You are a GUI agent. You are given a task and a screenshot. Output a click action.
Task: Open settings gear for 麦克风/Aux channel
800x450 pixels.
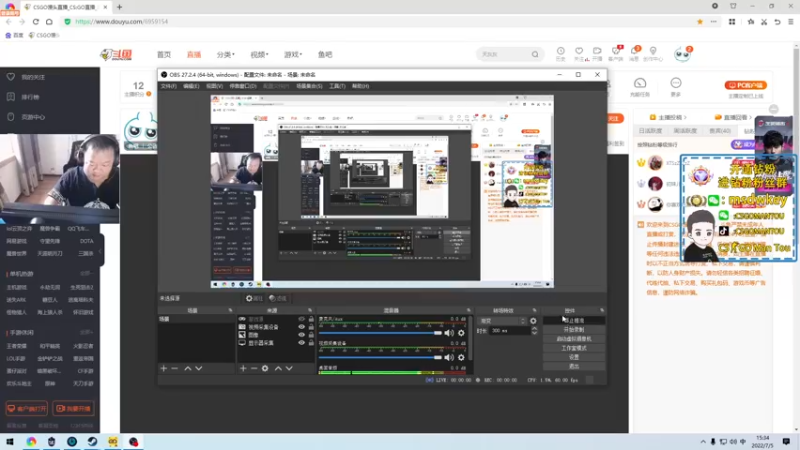[461, 333]
